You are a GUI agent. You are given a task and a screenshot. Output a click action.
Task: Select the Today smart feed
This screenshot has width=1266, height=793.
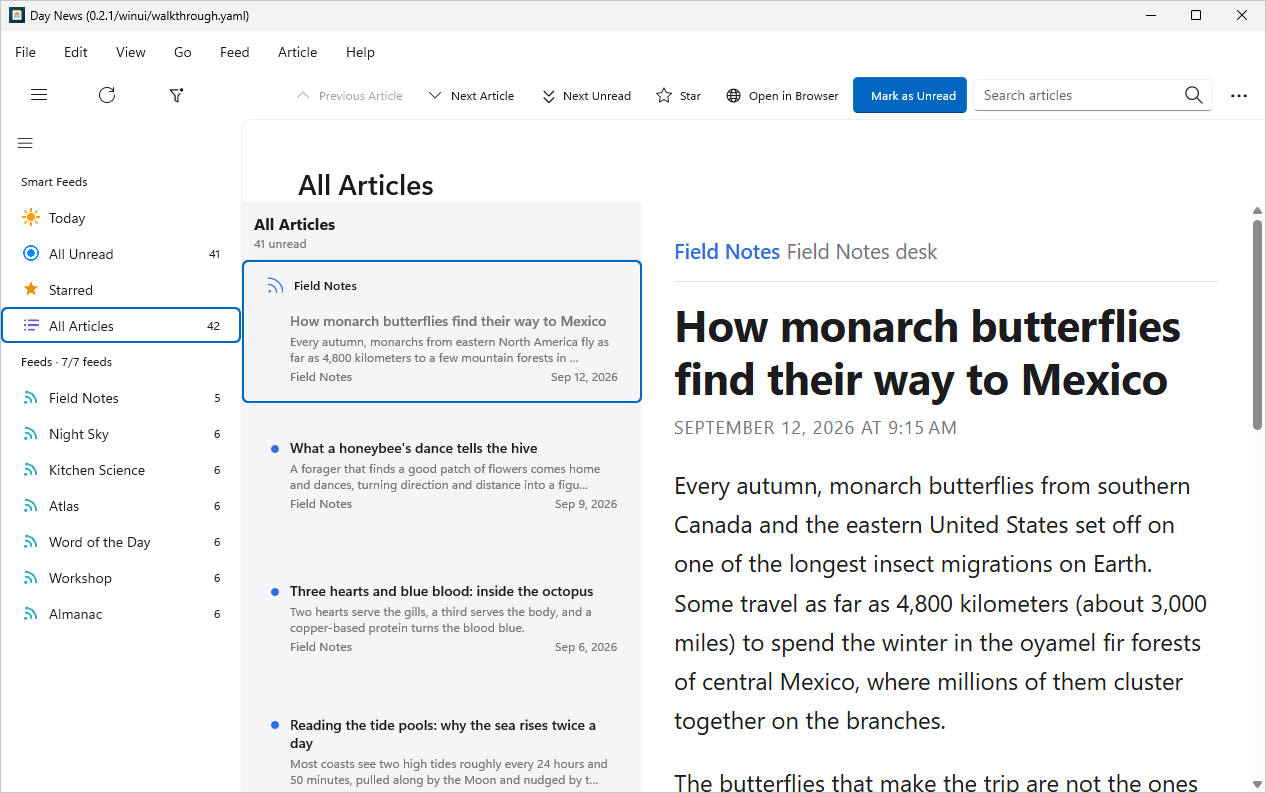[x=121, y=218]
